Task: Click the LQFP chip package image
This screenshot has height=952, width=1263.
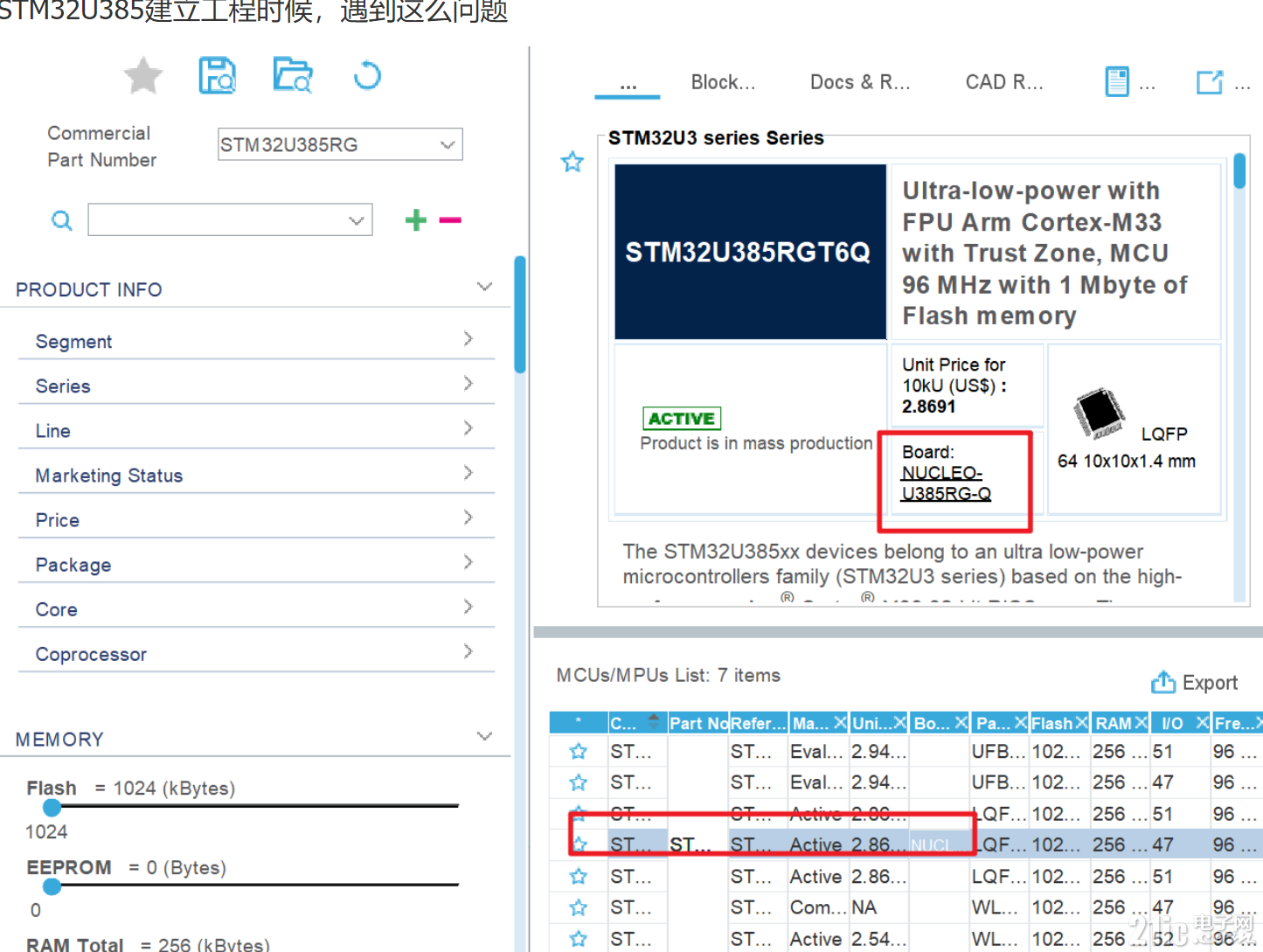Action: point(1100,413)
